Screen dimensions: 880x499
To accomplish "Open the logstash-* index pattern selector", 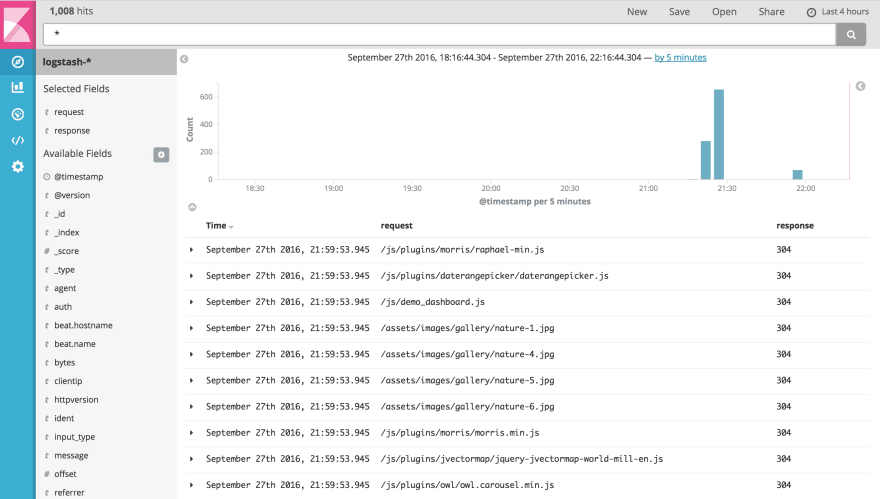I will click(x=106, y=62).
